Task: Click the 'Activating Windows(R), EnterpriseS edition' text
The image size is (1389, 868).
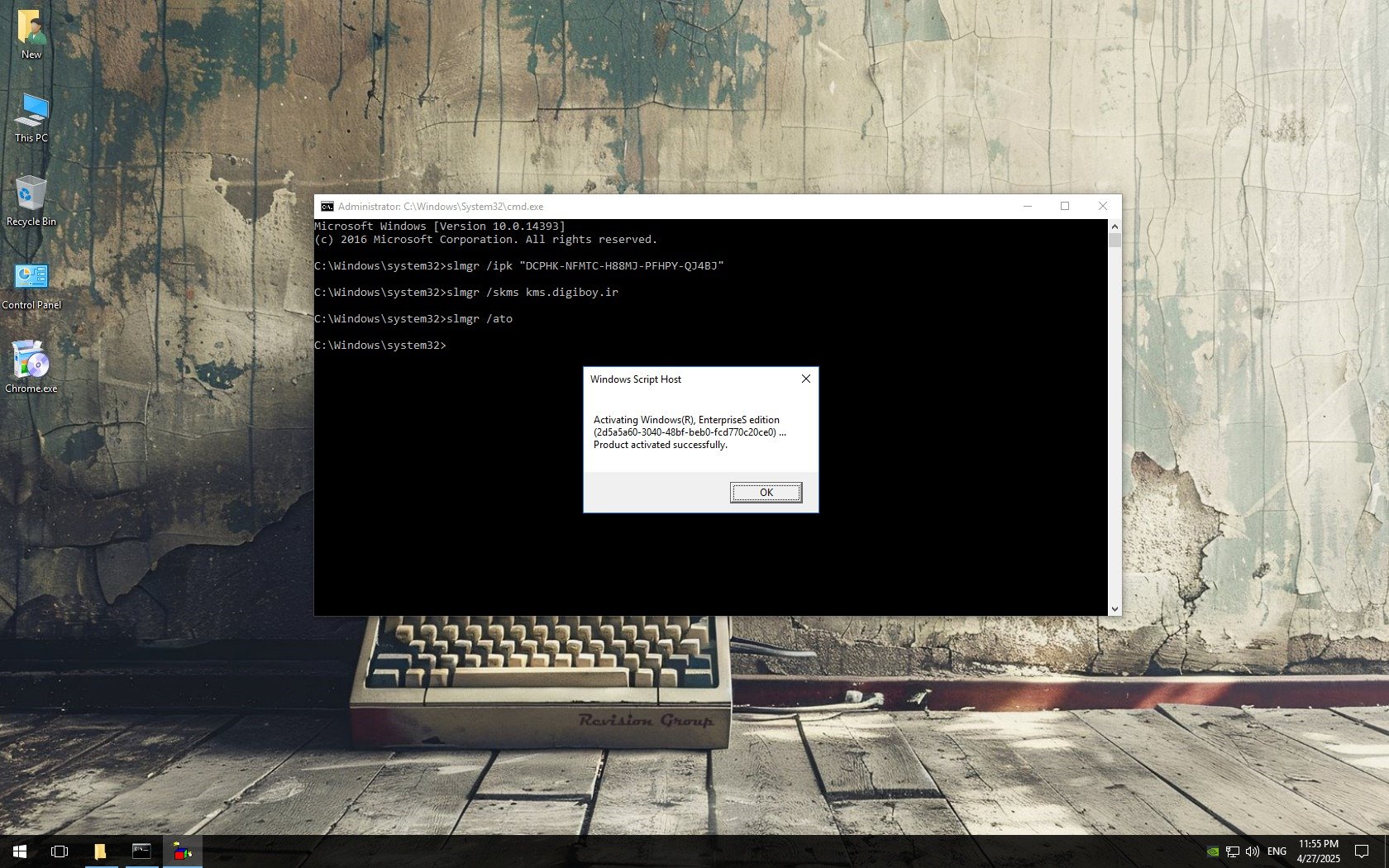Action: [686, 420]
